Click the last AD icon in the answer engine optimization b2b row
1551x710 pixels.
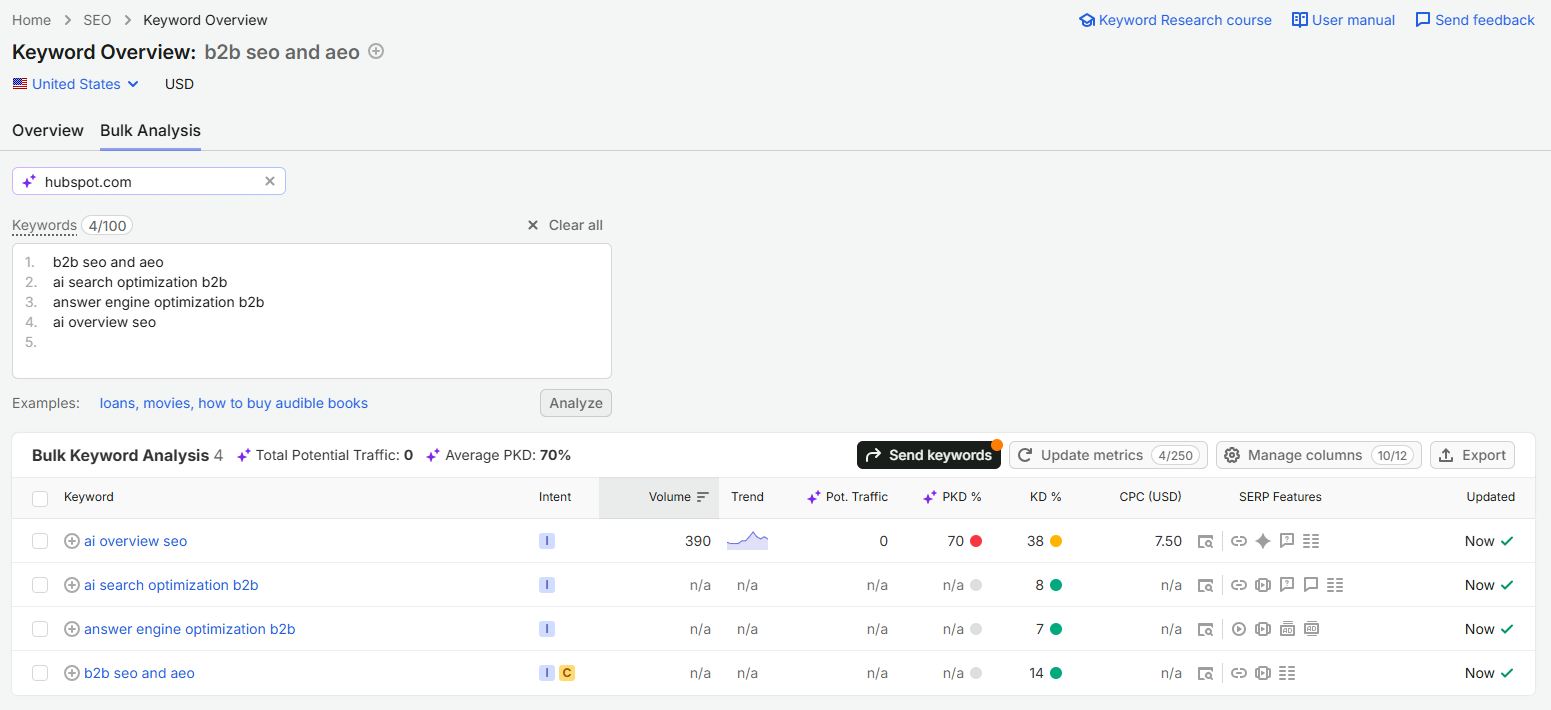[1311, 629]
